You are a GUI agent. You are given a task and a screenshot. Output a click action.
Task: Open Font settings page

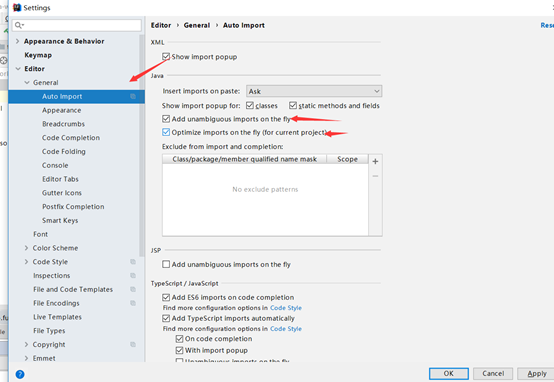(40, 234)
